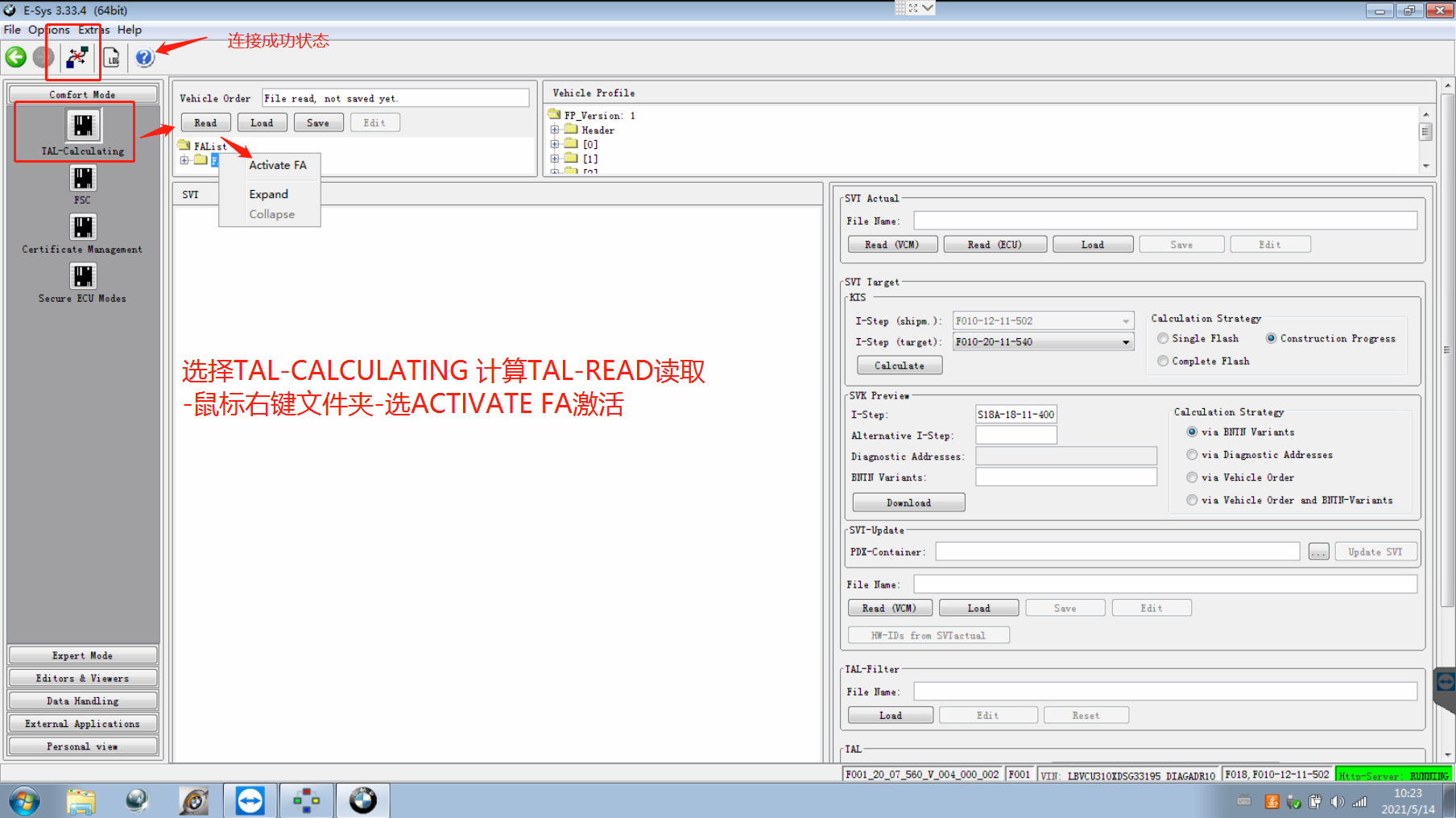Open Windows Explorer from the taskbar
The width and height of the screenshot is (1456, 818).
point(81,801)
